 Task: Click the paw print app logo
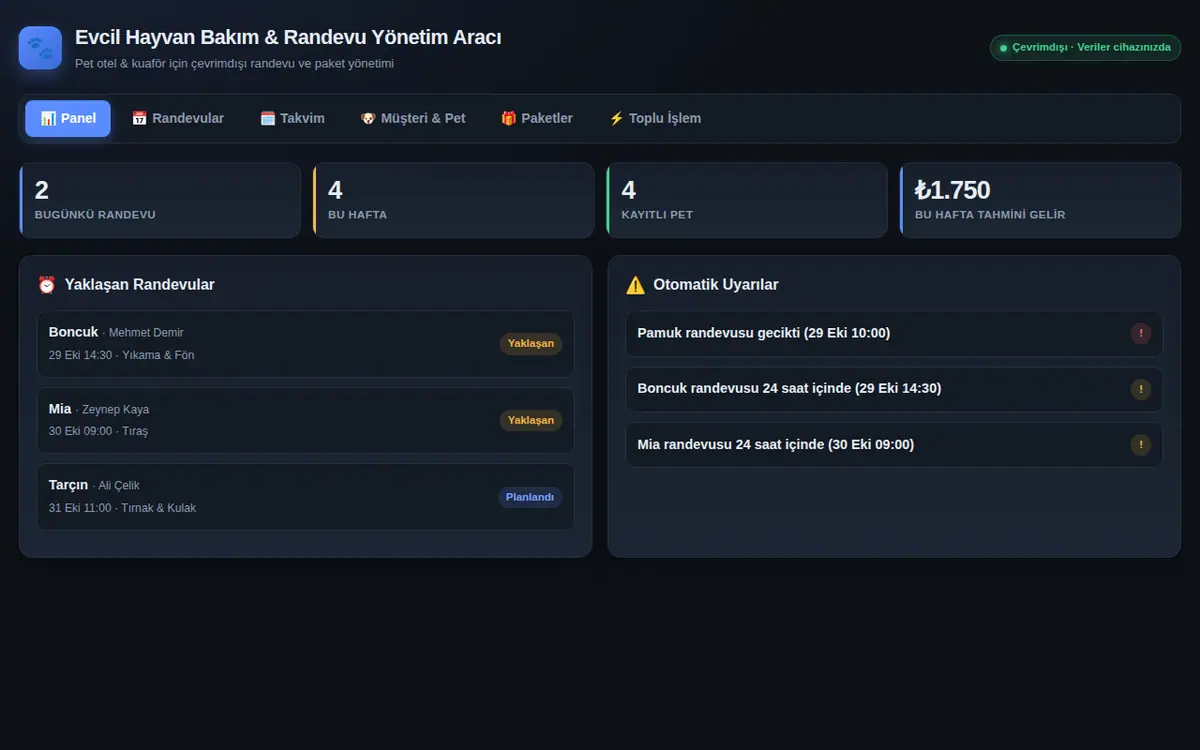click(x=40, y=47)
